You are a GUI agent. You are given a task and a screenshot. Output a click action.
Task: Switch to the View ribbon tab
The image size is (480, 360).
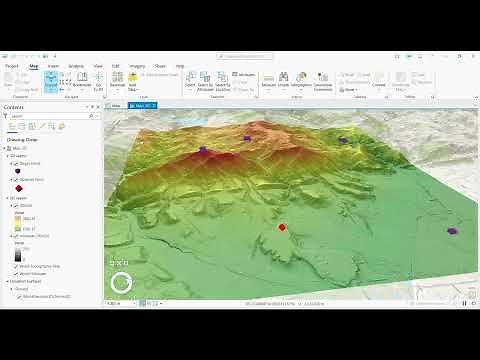click(98, 66)
